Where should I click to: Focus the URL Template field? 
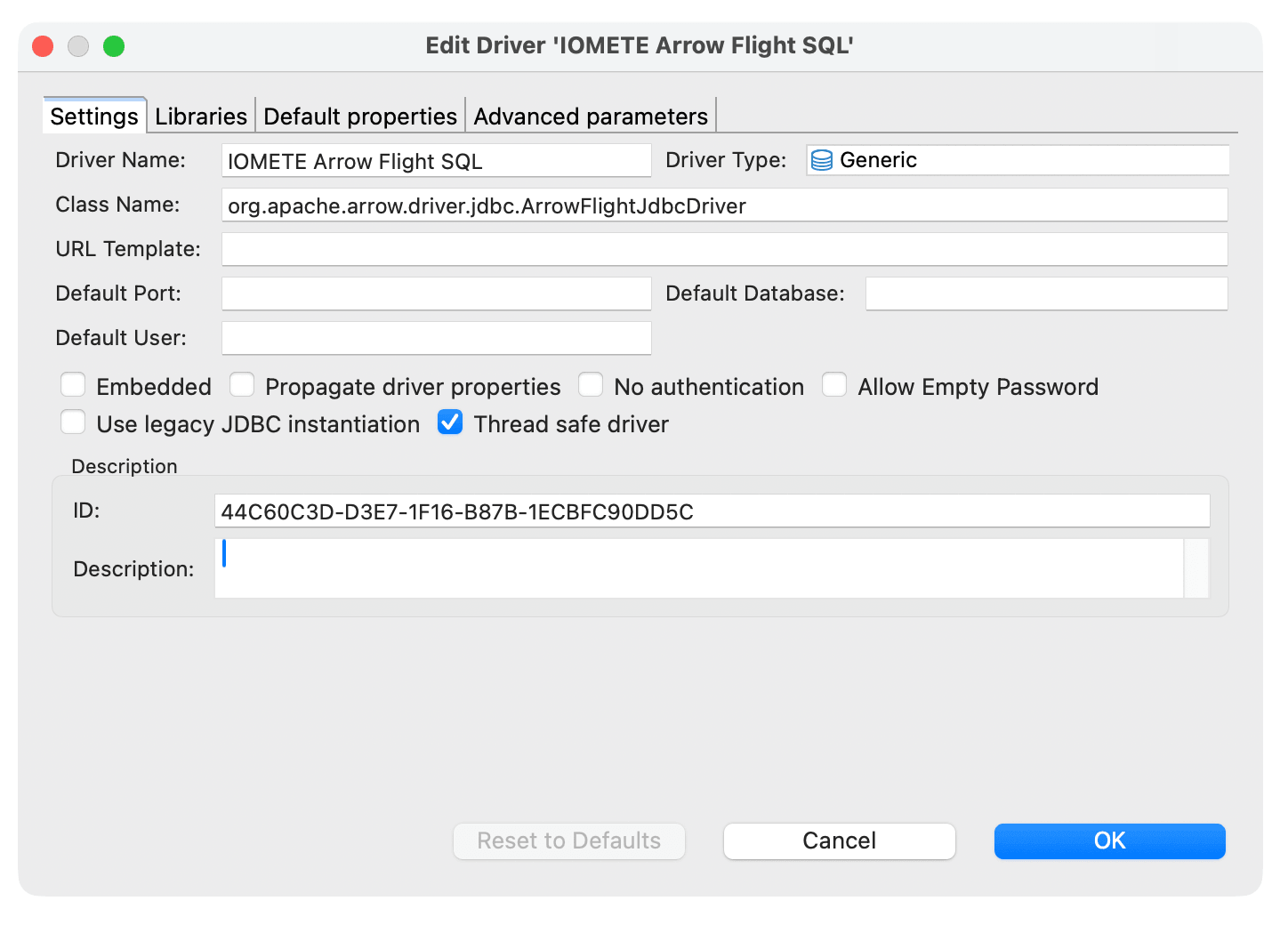click(x=725, y=250)
